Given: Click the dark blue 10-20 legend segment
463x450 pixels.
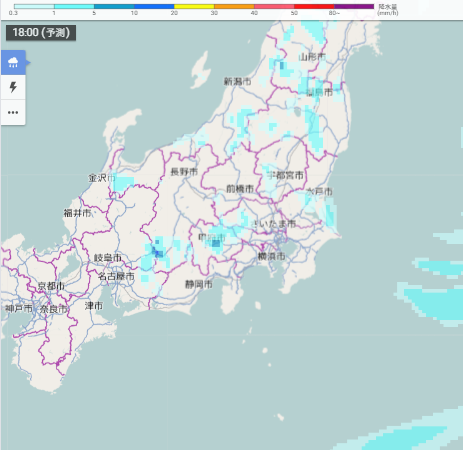Looking at the screenshot, I should (154, 6).
